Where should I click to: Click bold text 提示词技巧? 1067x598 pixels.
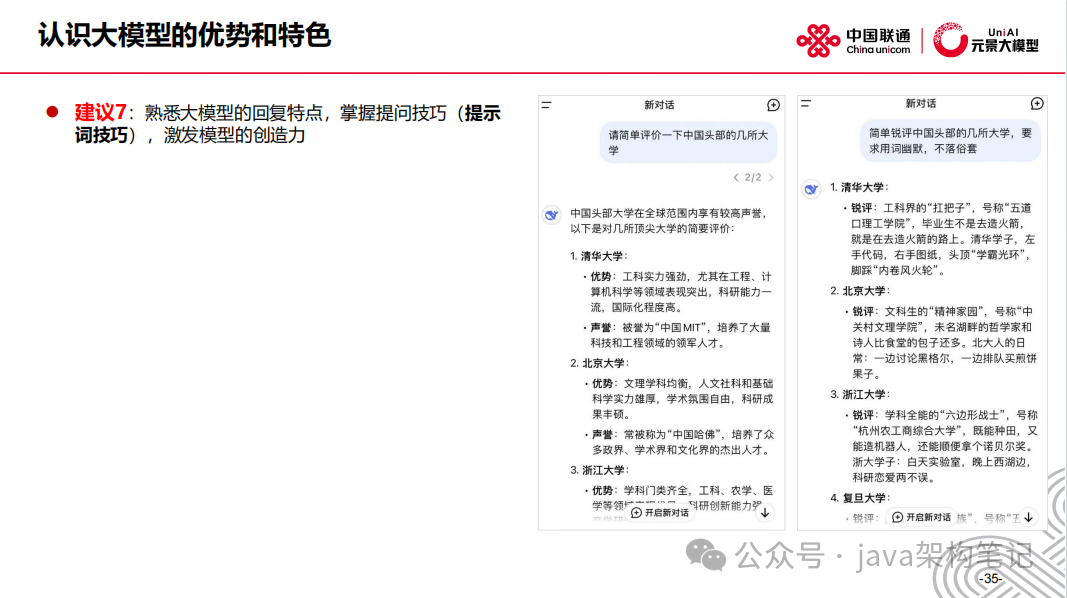(x=287, y=124)
